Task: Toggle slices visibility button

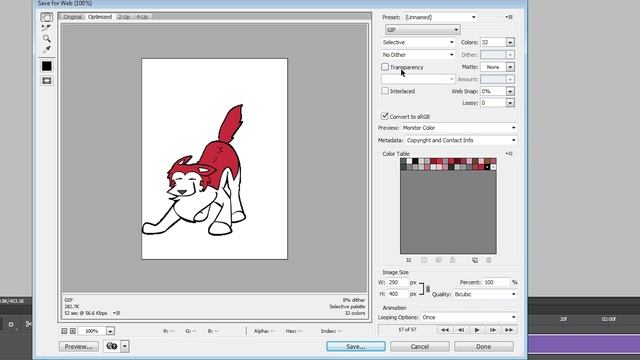Action: 47,80
